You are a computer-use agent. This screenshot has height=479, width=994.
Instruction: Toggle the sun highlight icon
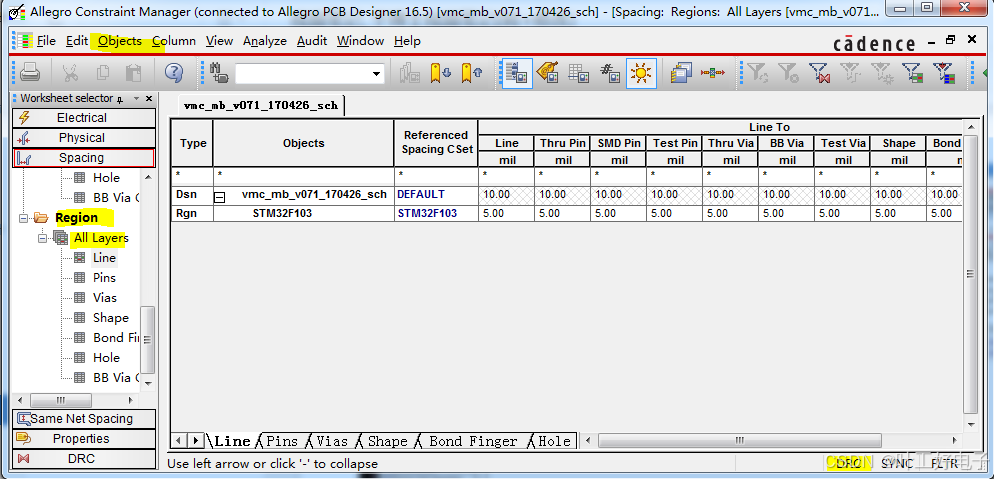[641, 73]
